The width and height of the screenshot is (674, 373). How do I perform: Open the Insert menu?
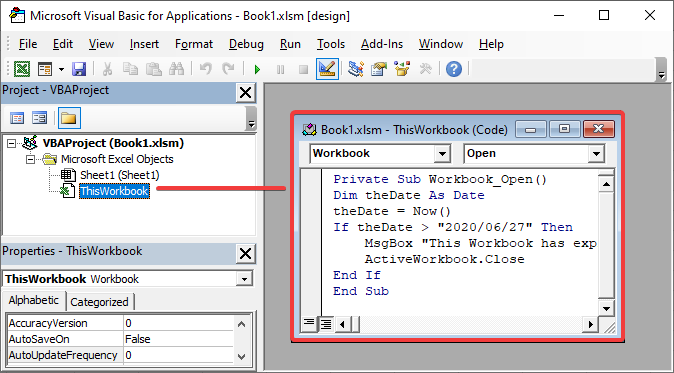point(144,44)
